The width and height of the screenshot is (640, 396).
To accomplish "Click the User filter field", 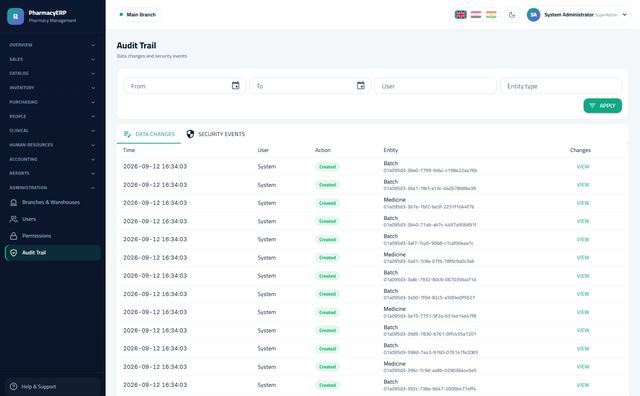I will click(436, 86).
